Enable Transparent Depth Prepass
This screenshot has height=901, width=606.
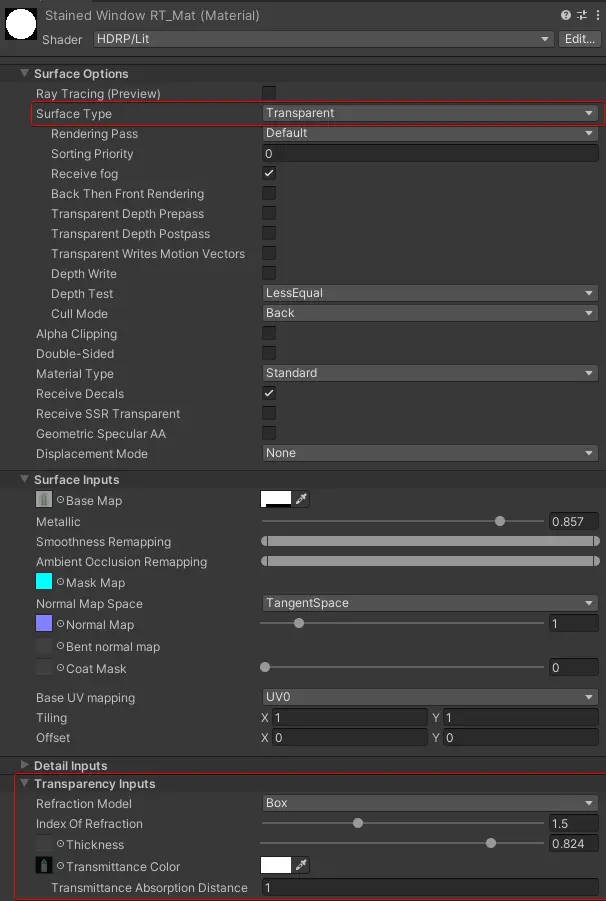pos(268,213)
